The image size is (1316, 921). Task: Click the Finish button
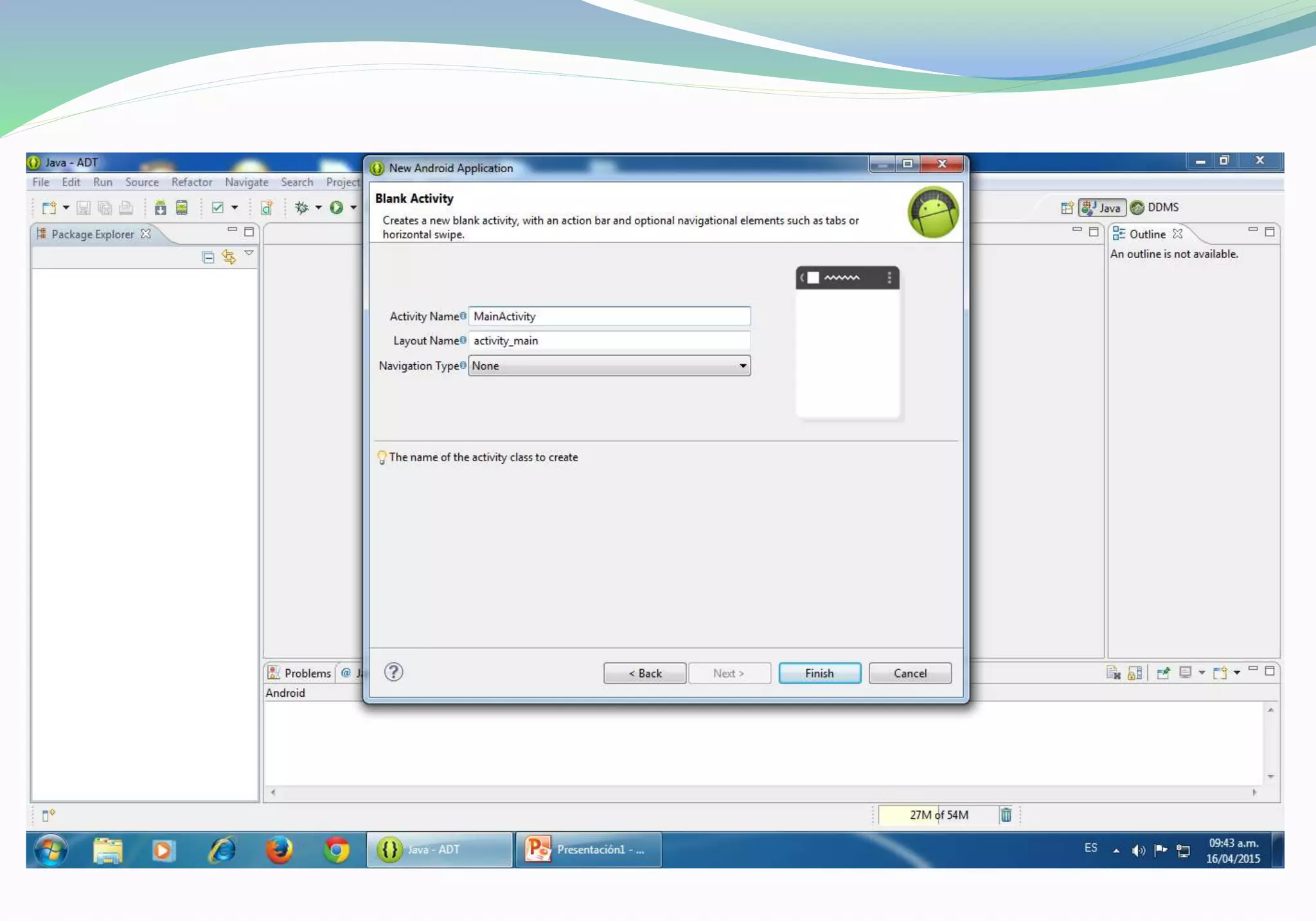click(x=819, y=673)
